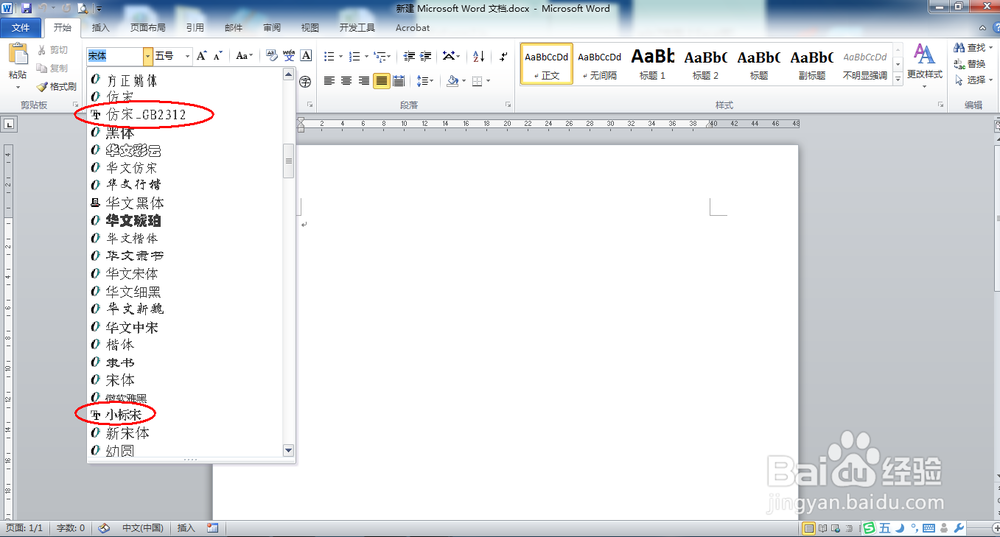Activate the Format Painter (格式刷) brush

42,86
